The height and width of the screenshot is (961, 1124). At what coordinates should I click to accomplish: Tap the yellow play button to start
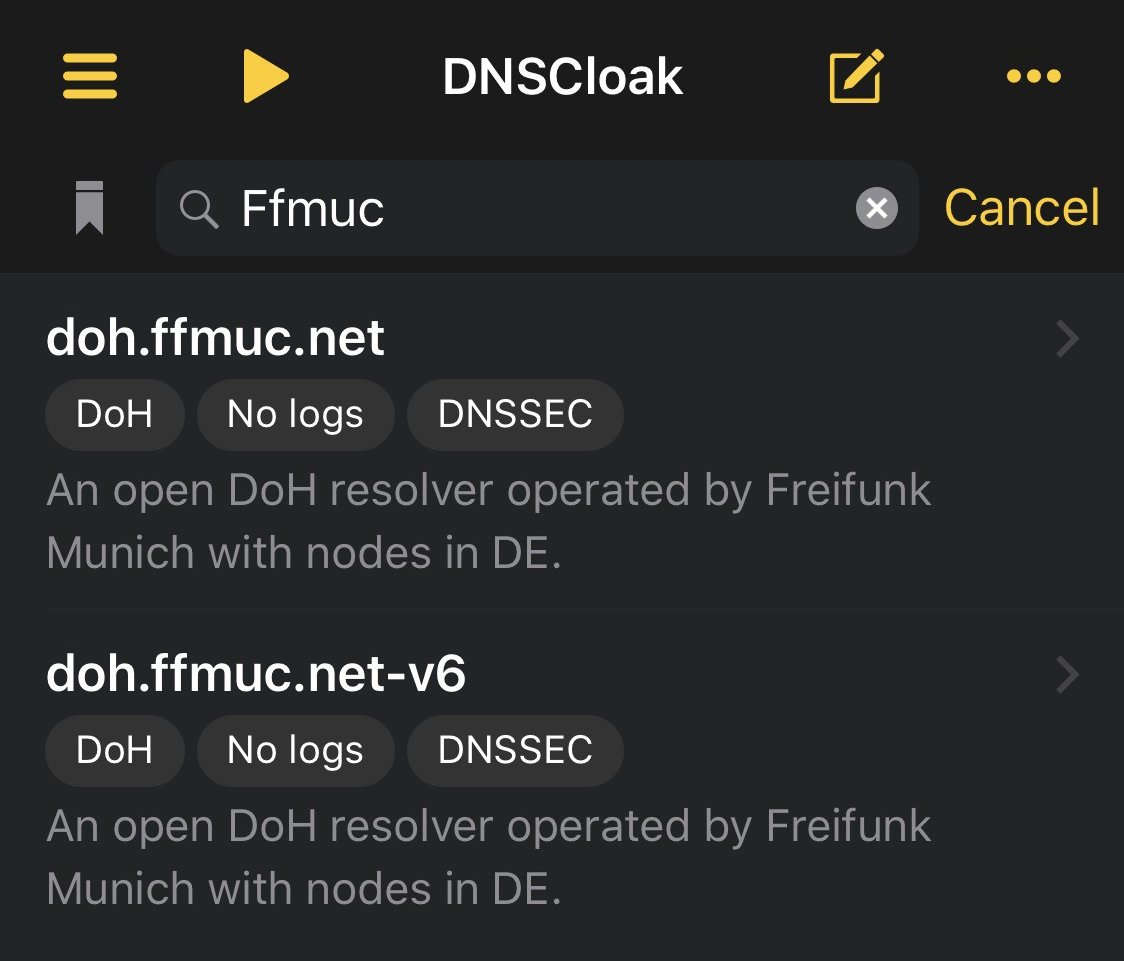(265, 76)
